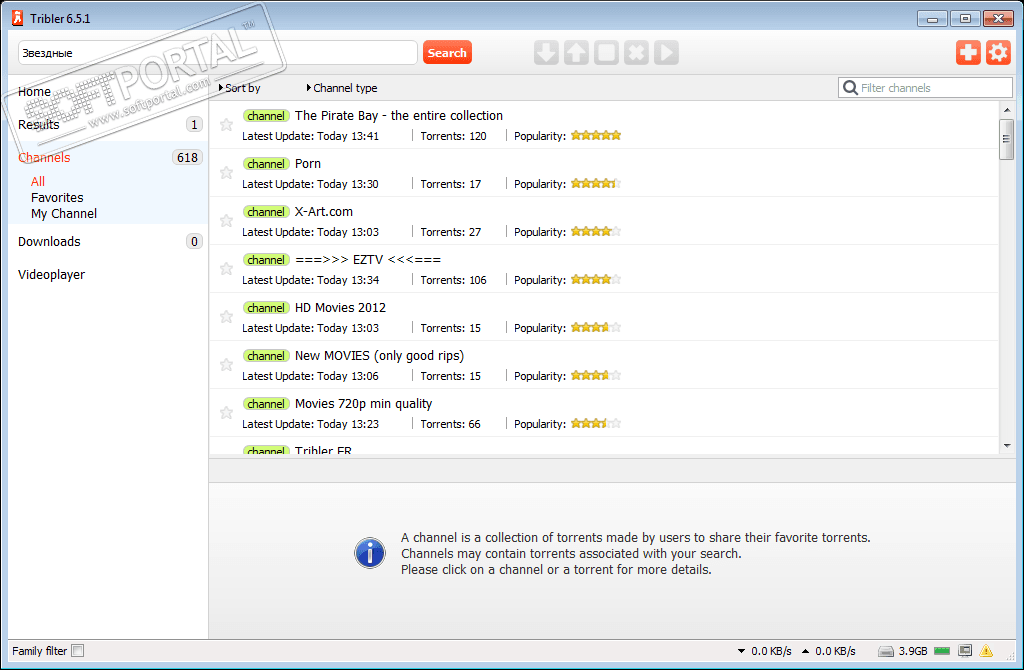Click the red Search button

[447, 52]
